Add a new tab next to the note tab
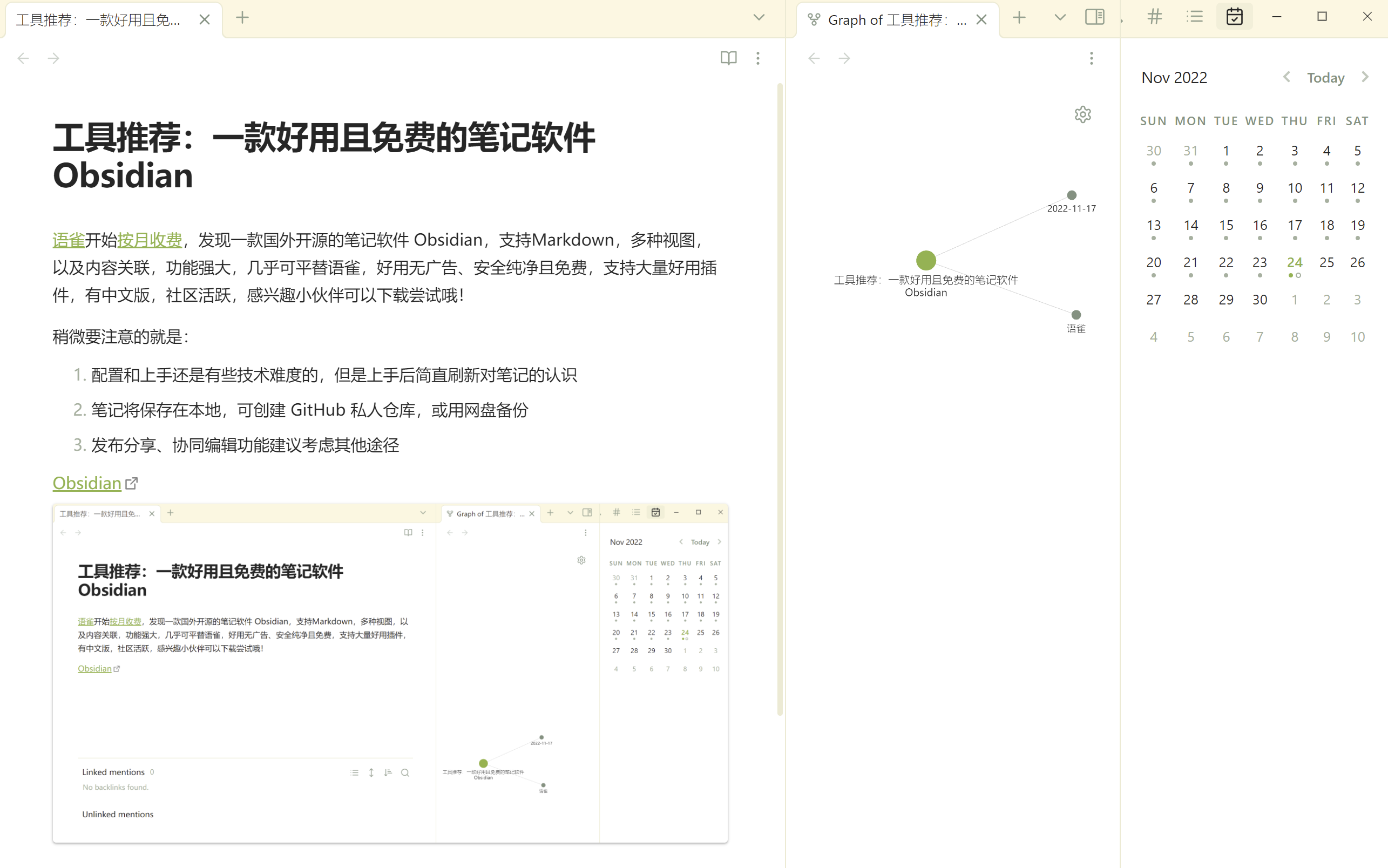This screenshot has height=868, width=1388. point(242,18)
